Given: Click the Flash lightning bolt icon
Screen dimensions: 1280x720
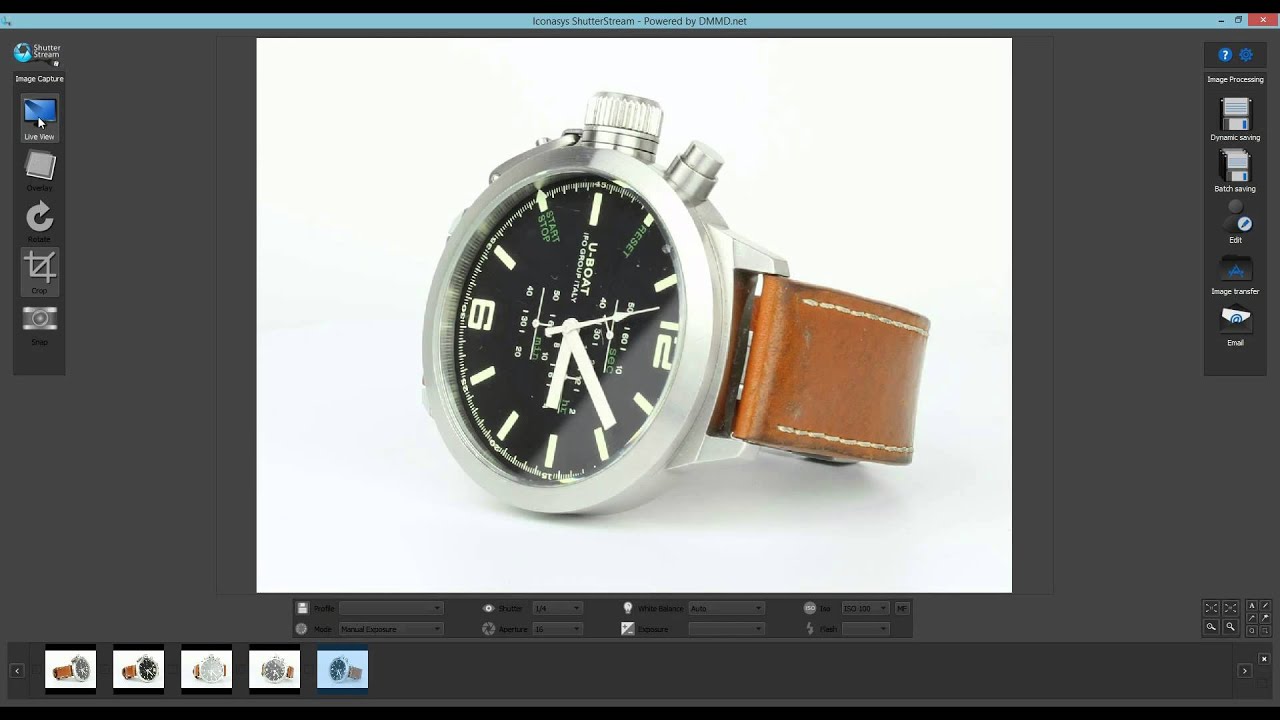Looking at the screenshot, I should point(810,629).
